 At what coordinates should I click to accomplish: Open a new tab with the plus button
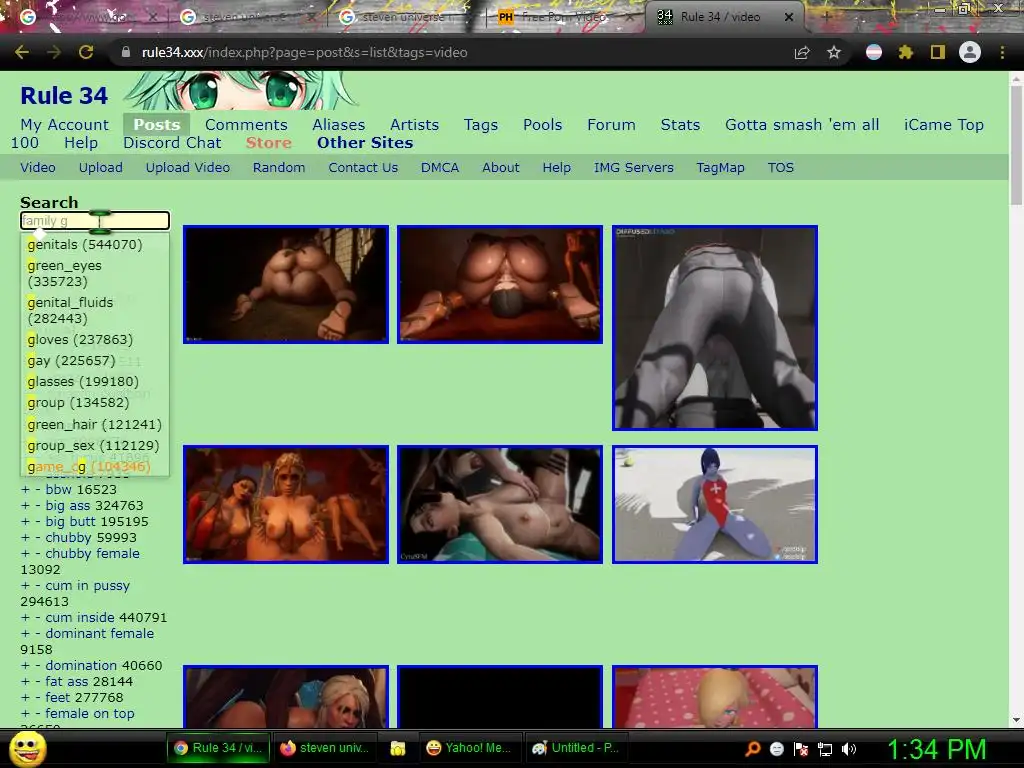click(825, 17)
